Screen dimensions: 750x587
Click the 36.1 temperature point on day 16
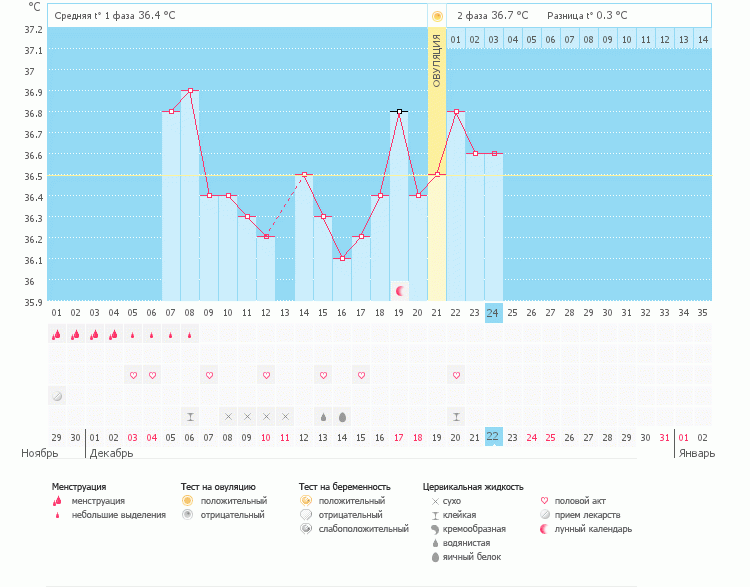[x=342, y=258]
